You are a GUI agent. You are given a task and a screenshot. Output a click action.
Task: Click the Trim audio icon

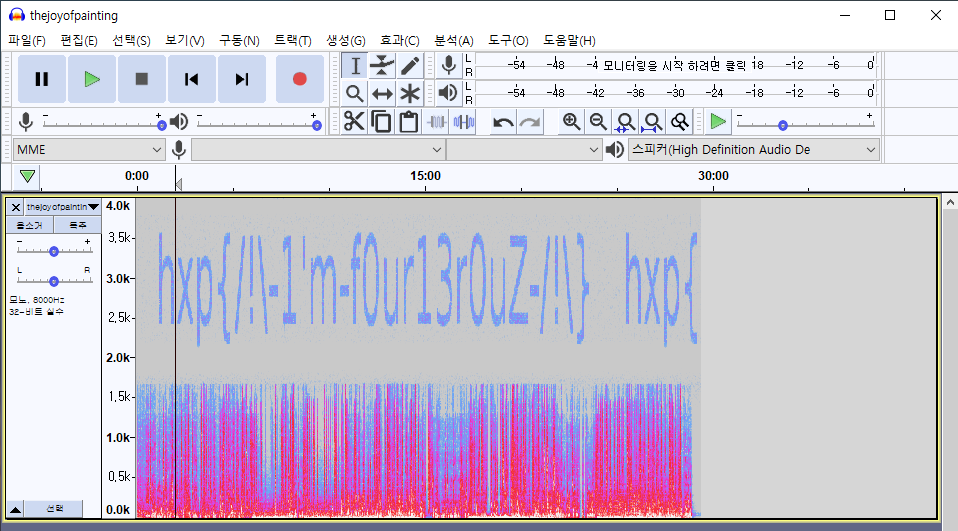click(436, 122)
